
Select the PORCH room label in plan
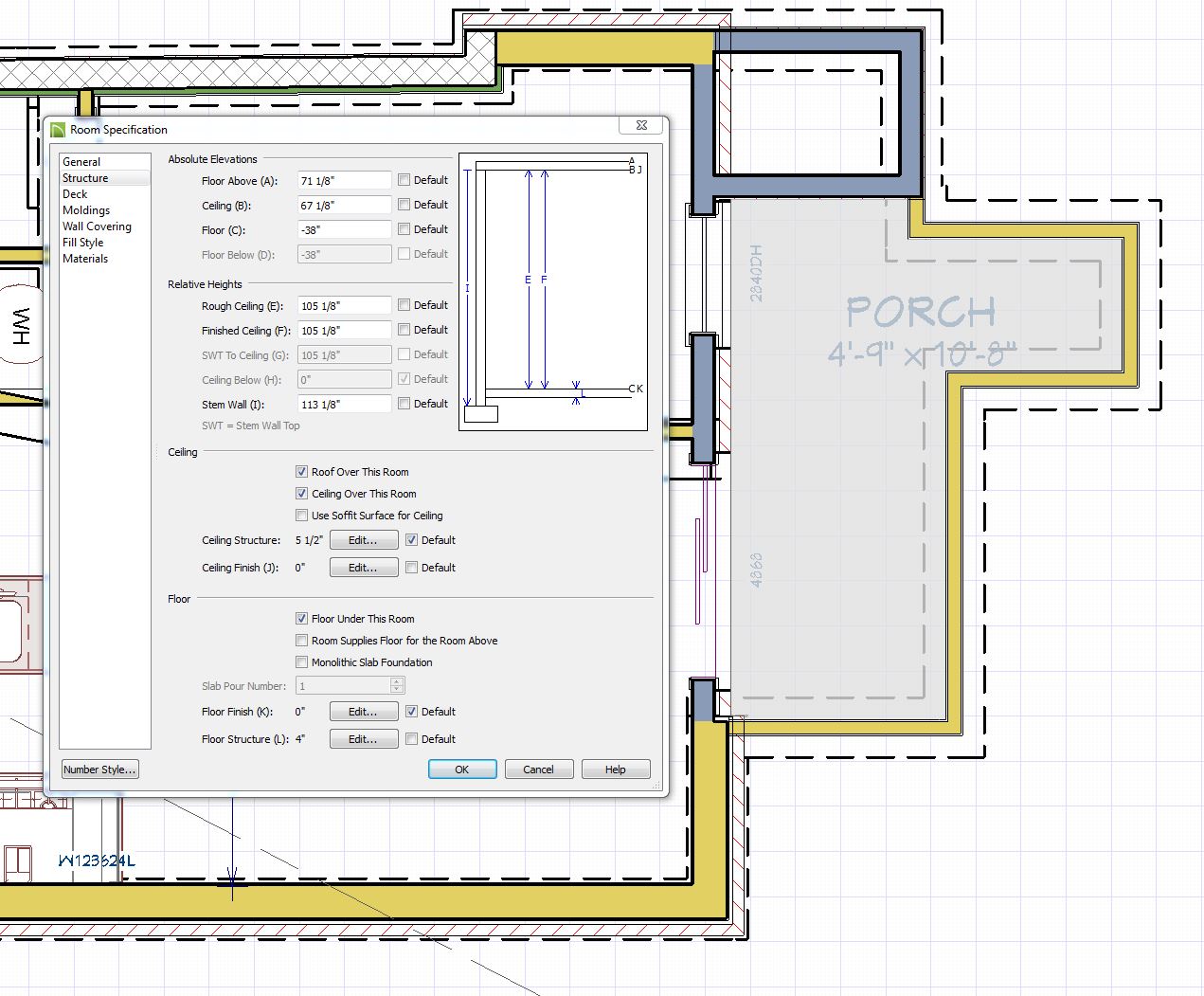click(921, 313)
